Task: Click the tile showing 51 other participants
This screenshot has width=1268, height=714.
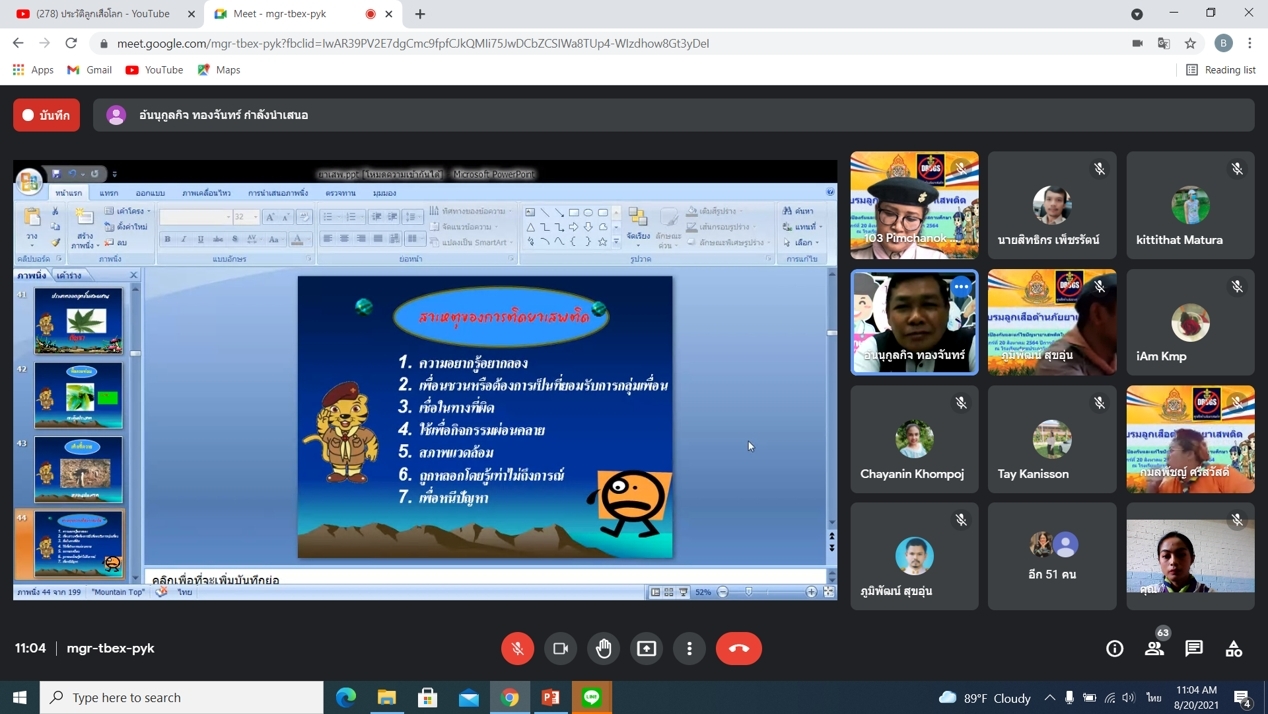Action: point(1052,556)
